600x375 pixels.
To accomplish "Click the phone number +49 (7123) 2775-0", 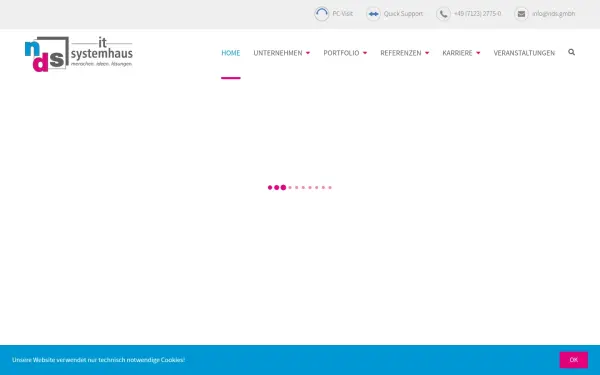I will pos(477,14).
